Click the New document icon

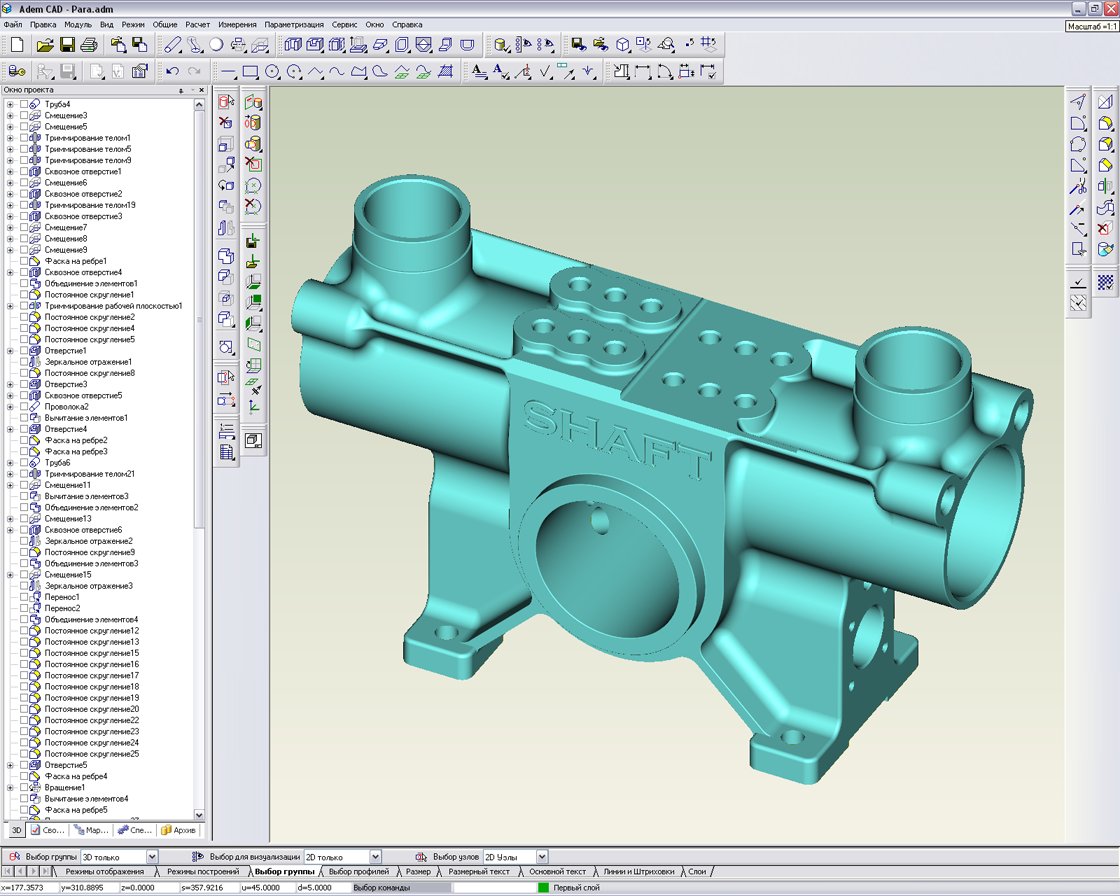tap(17, 45)
